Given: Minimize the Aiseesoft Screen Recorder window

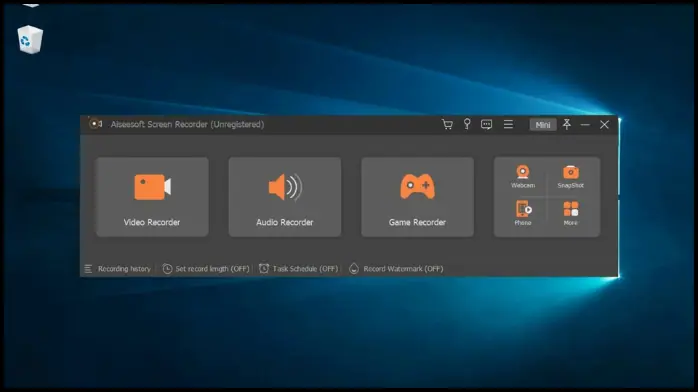Looking at the screenshot, I should pos(585,125).
